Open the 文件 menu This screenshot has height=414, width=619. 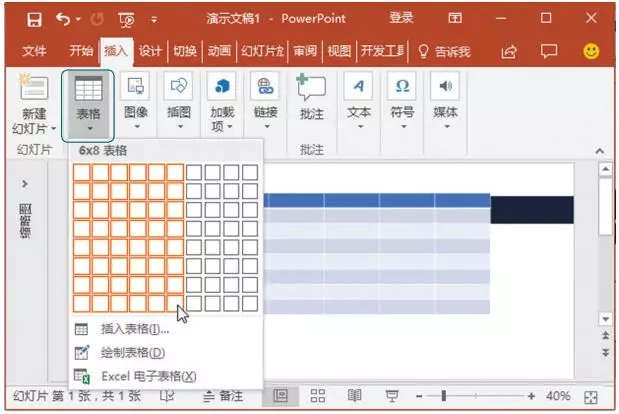(34, 51)
